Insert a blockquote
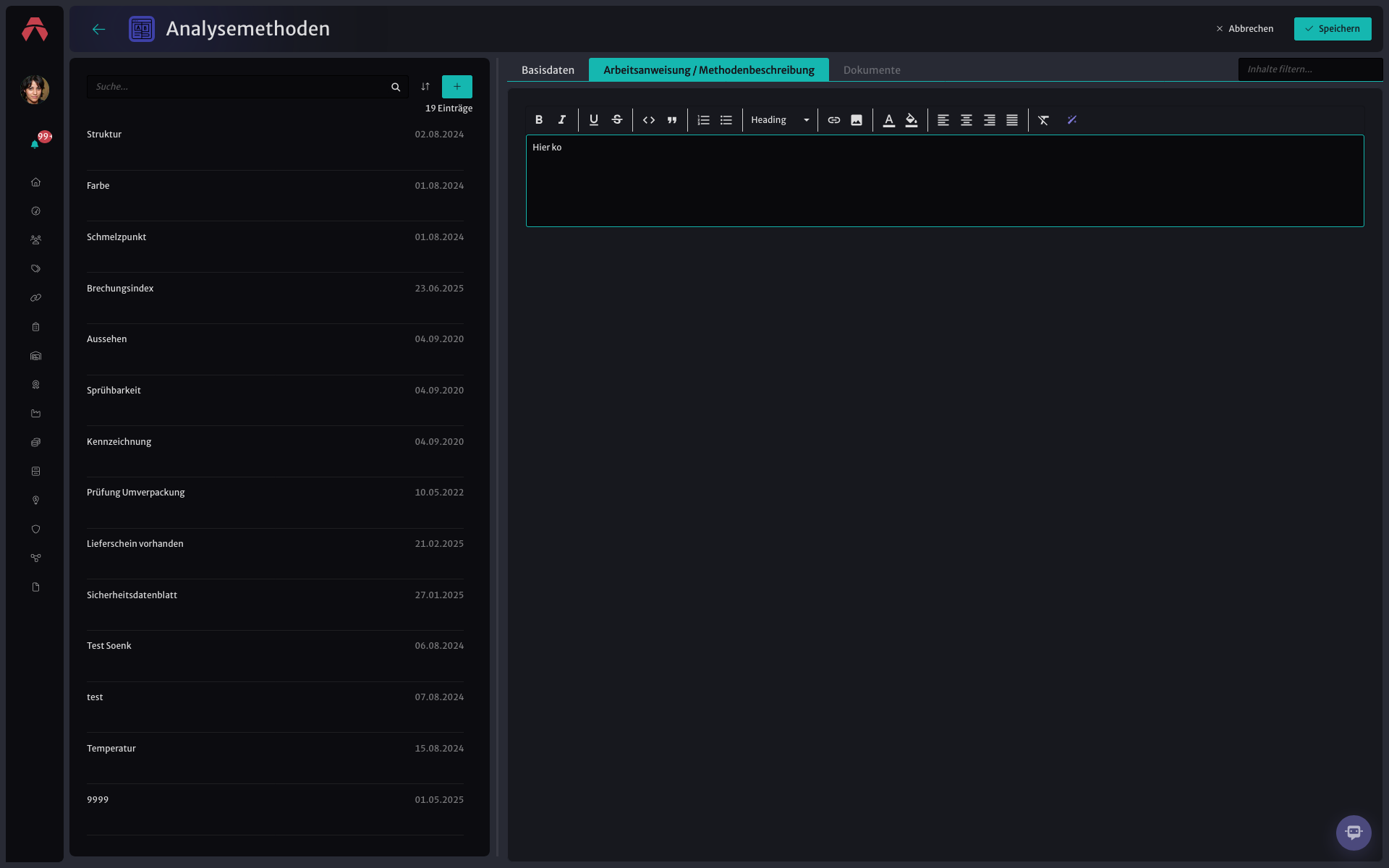This screenshot has height=868, width=1389. [672, 120]
